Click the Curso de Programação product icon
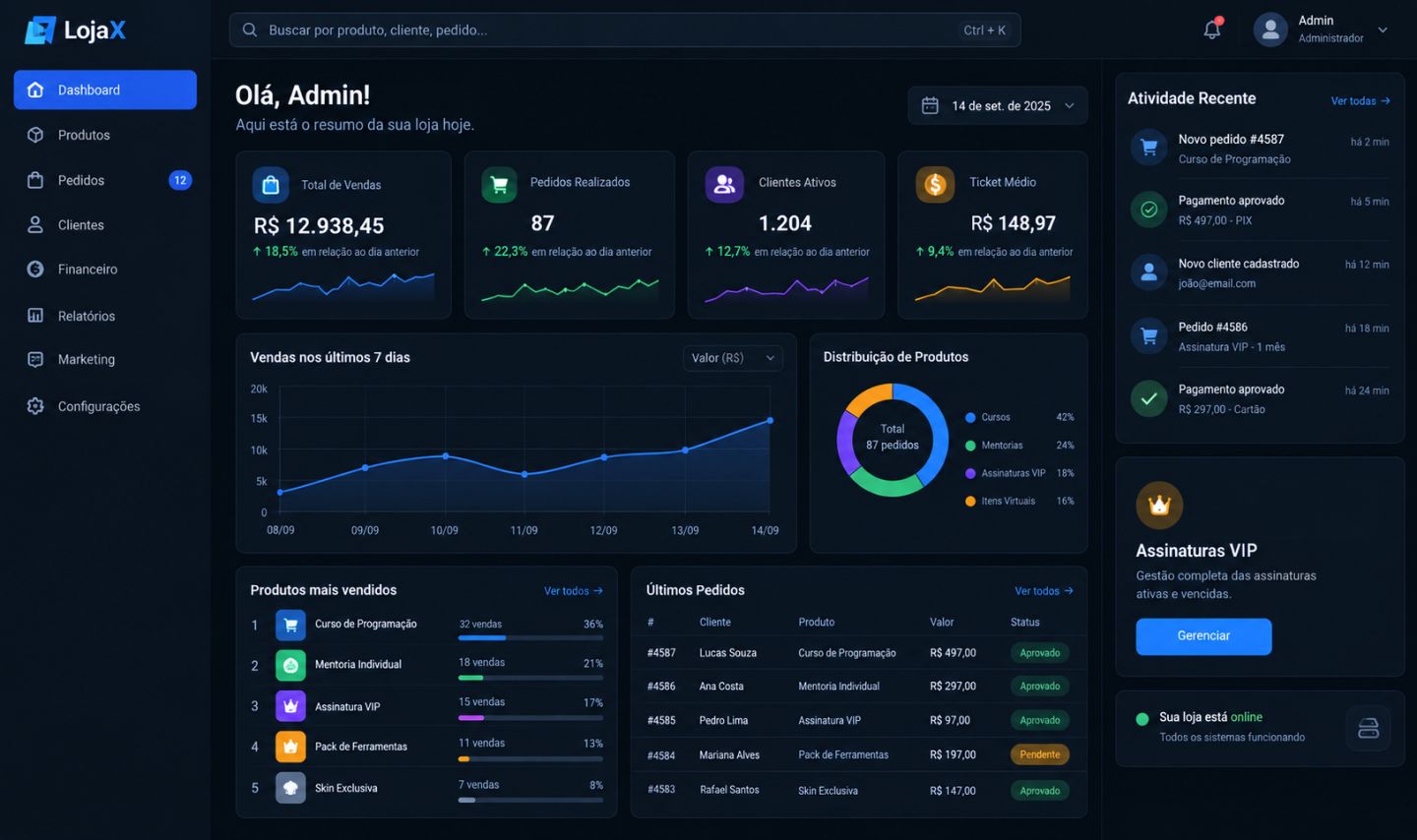This screenshot has width=1417, height=840. [290, 625]
